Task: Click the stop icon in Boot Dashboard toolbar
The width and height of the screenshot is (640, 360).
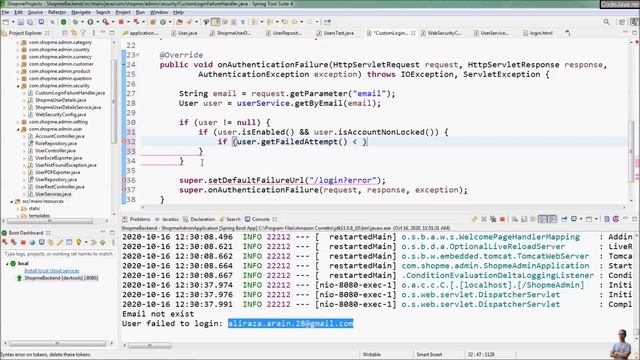Action: (x=23, y=242)
